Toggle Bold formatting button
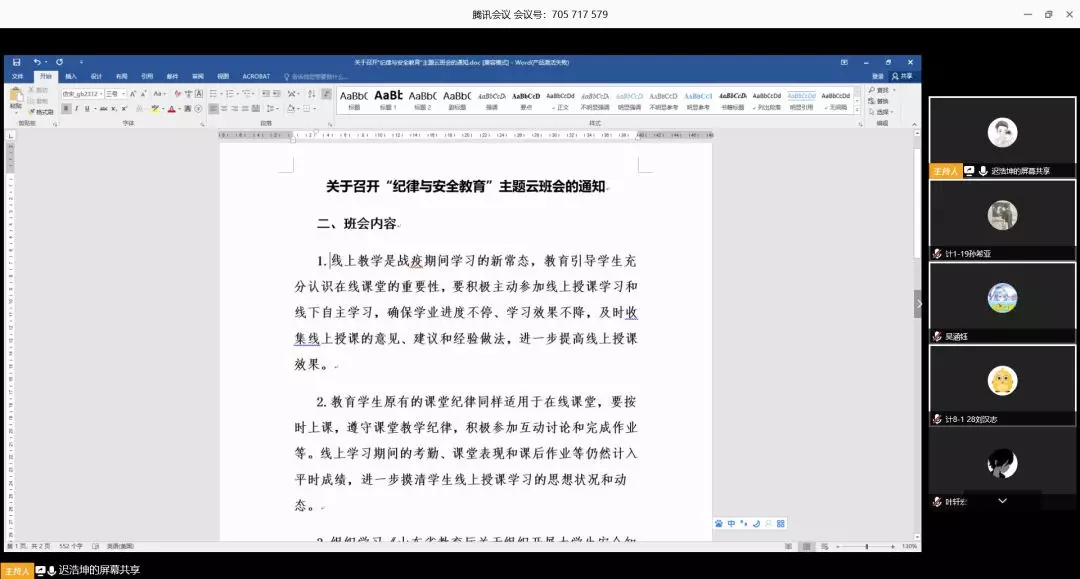 pos(66,109)
